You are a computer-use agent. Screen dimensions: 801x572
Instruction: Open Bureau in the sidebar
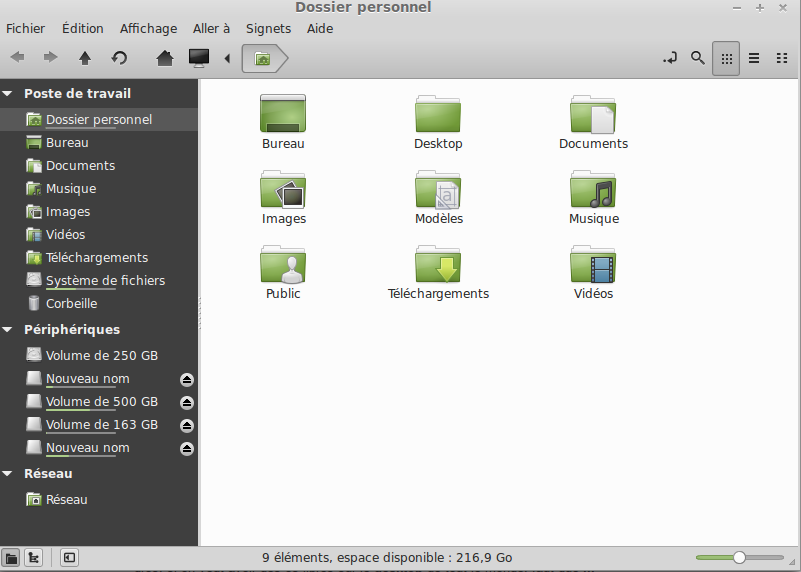(99, 142)
